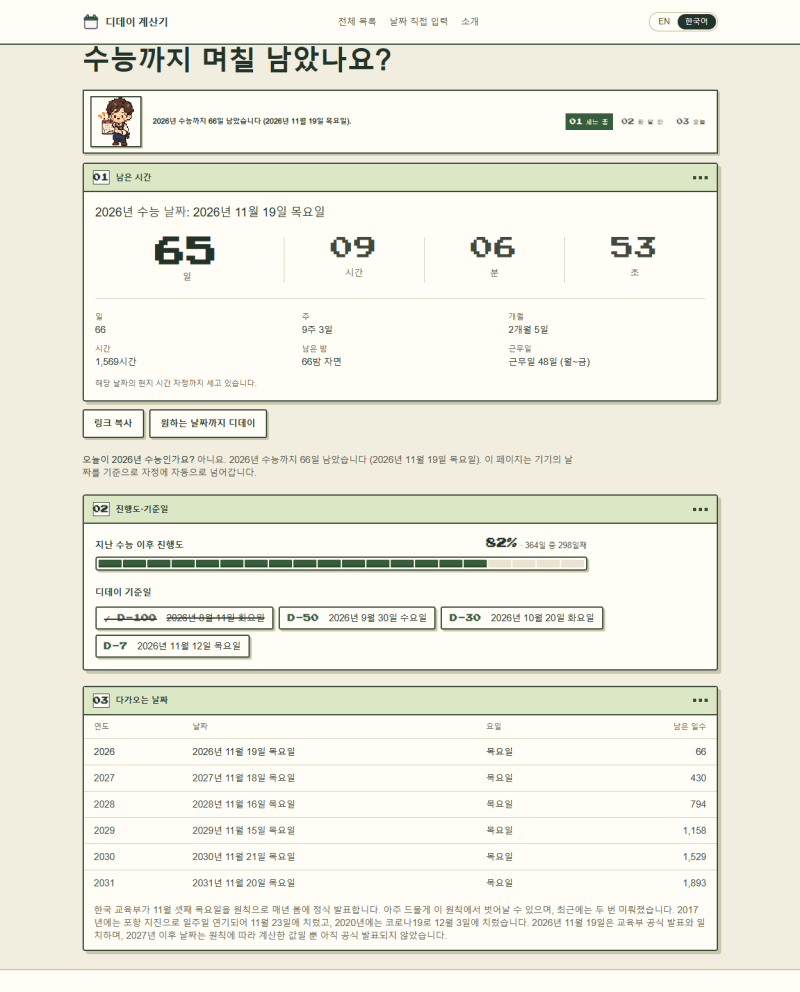Click the student mascot illustration
This screenshot has height=992, width=800.
tap(116, 121)
